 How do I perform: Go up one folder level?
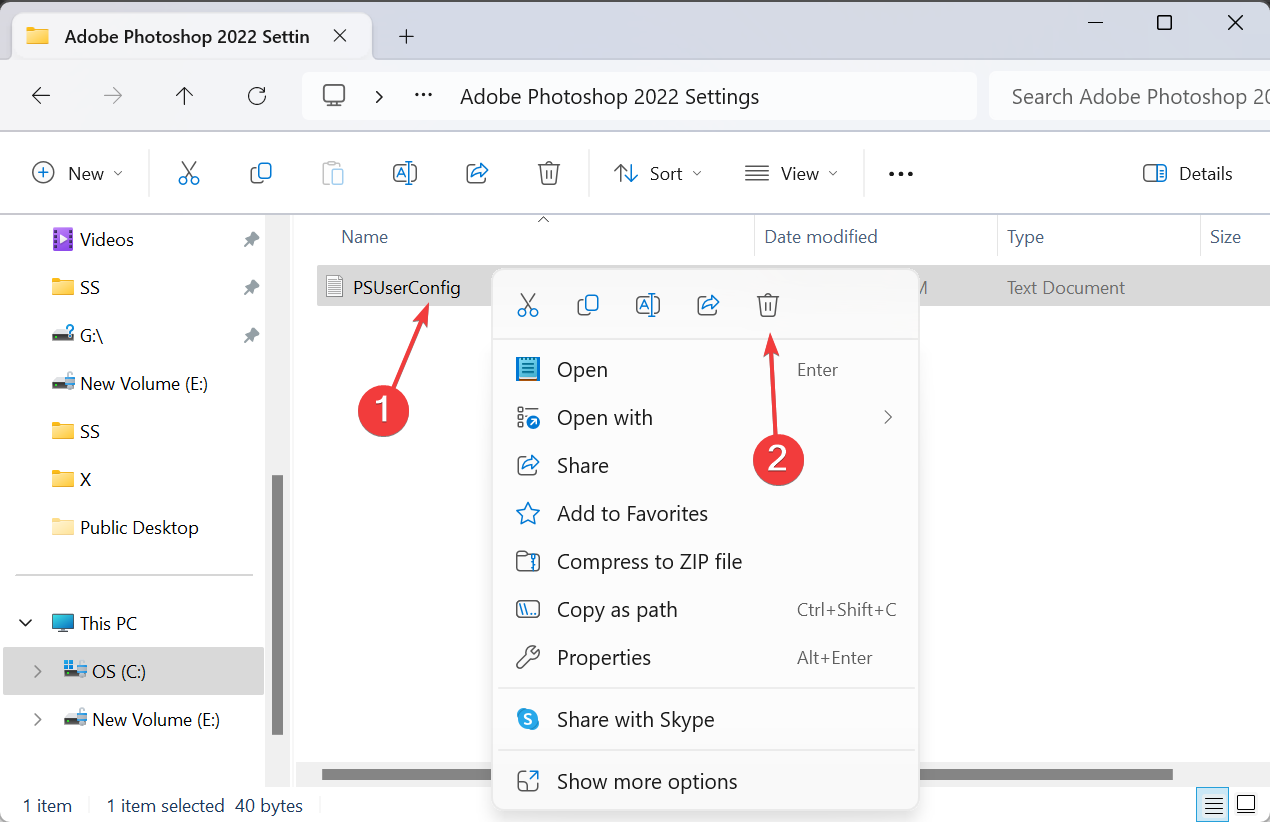tap(185, 96)
